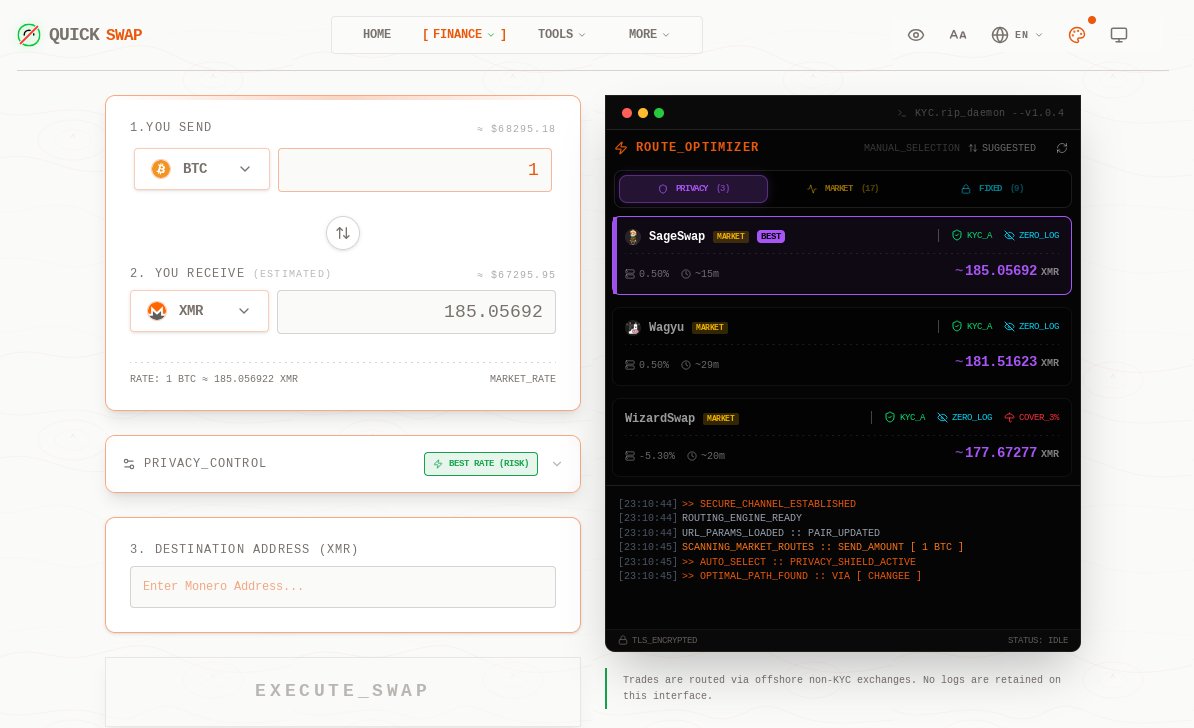
Task: Click the red terminal window dot
Action: pyautogui.click(x=627, y=113)
